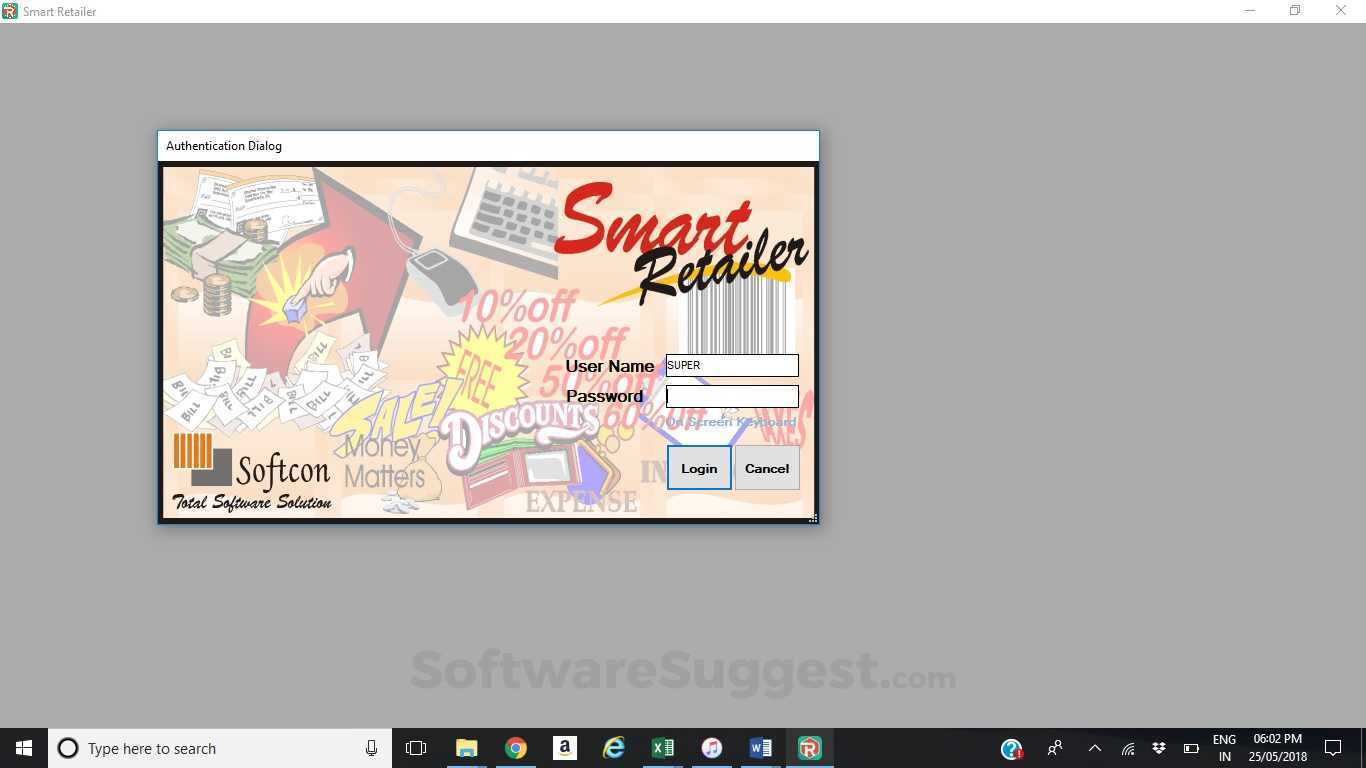Viewport: 1366px width, 768px height.
Task: Click inside the Password field
Action: click(x=731, y=396)
